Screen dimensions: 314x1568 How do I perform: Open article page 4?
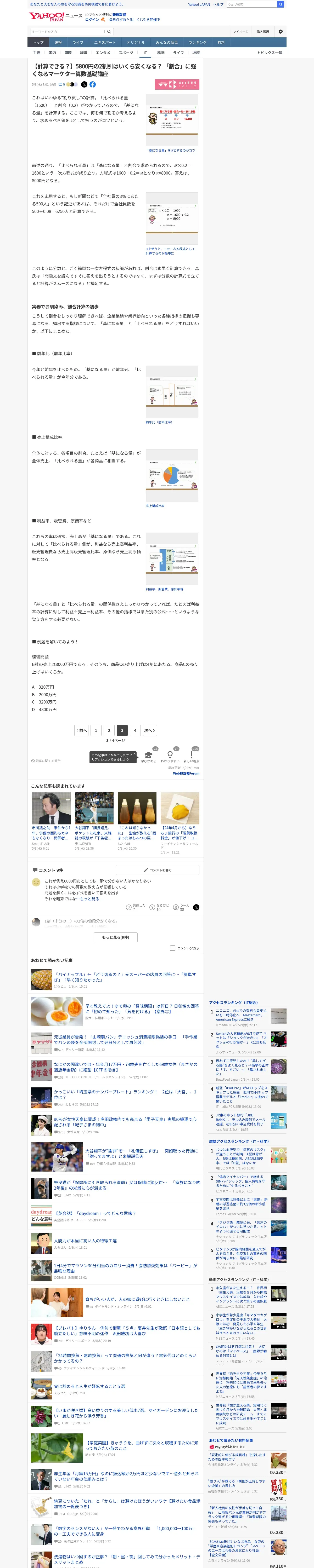135,730
